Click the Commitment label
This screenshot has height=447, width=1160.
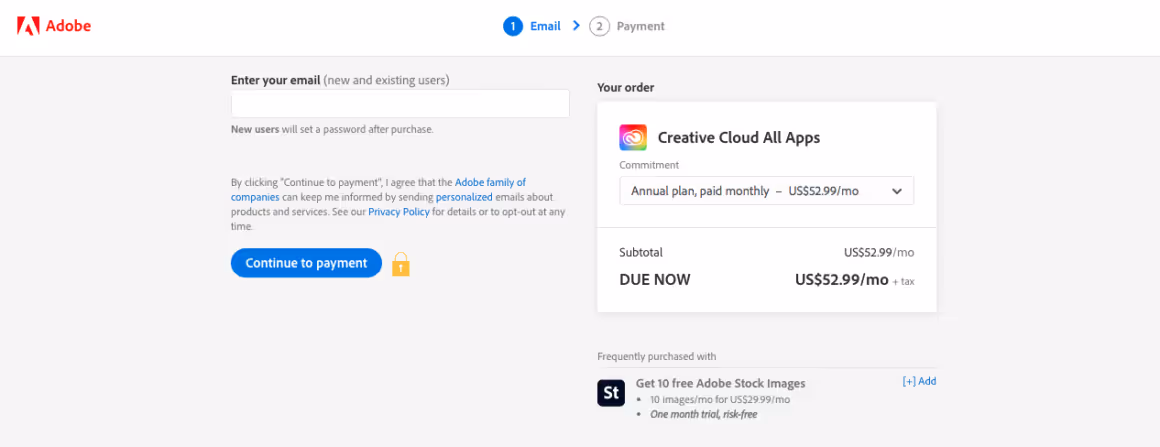tap(649, 165)
